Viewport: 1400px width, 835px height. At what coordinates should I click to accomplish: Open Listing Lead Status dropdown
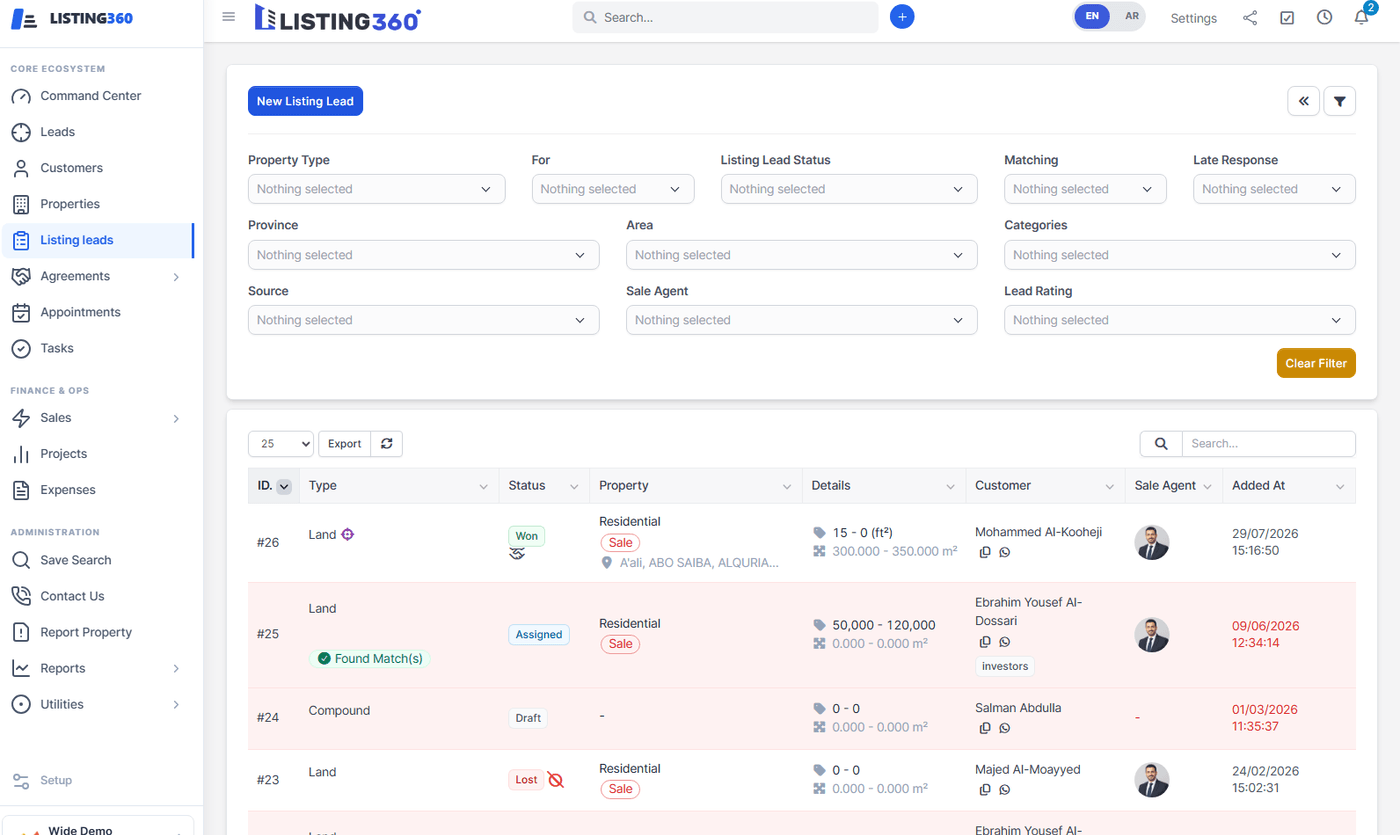coord(849,189)
